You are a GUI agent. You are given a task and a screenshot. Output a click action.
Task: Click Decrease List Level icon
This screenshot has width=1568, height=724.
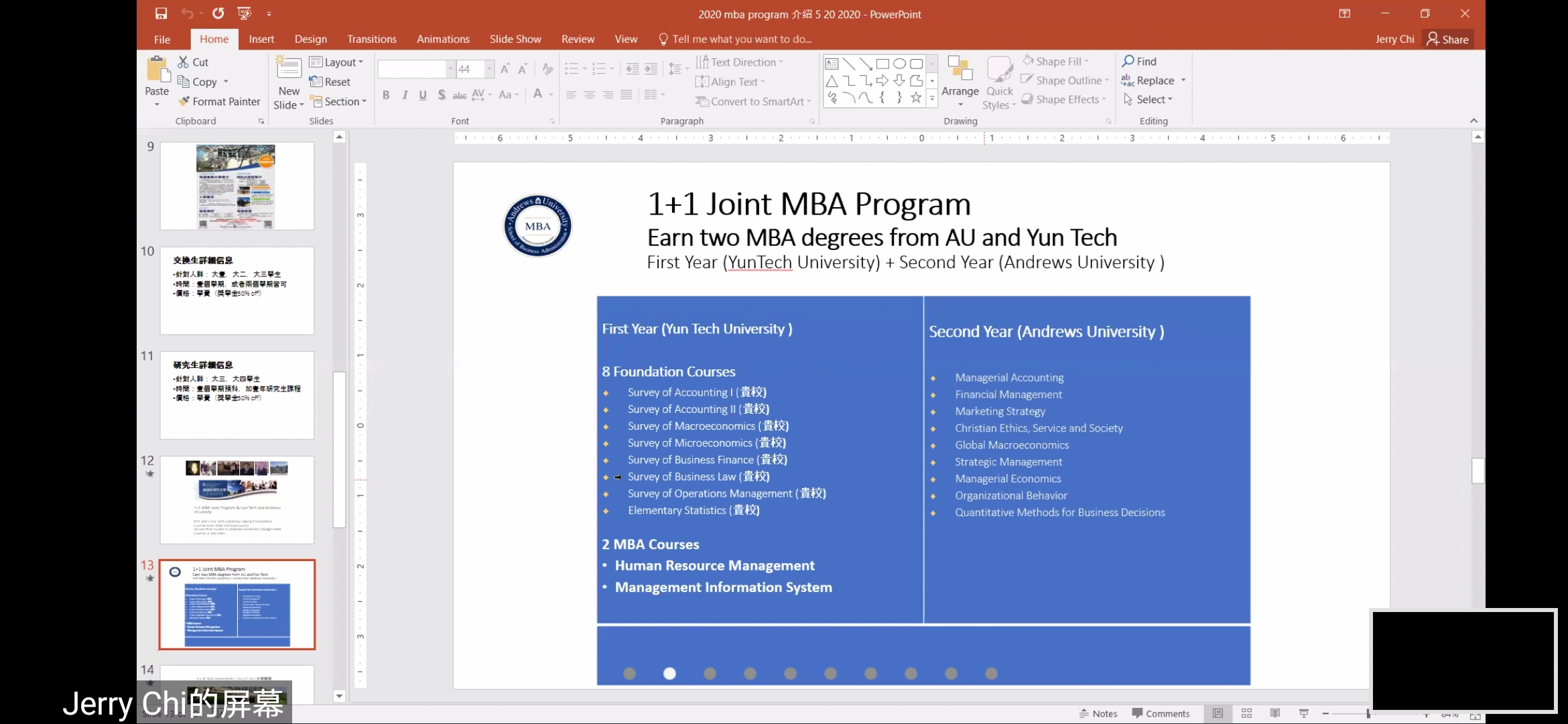[632, 68]
